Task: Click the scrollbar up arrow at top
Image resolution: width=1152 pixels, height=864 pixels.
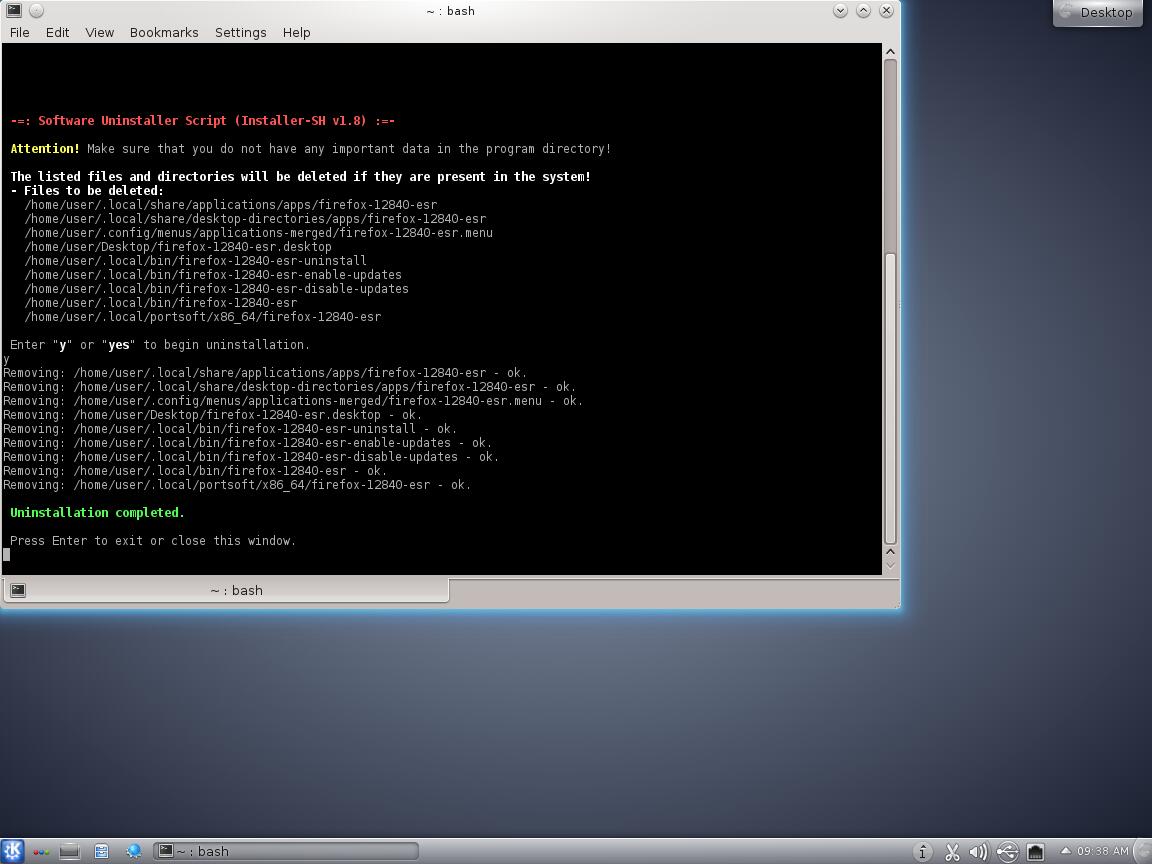Action: coord(890,51)
